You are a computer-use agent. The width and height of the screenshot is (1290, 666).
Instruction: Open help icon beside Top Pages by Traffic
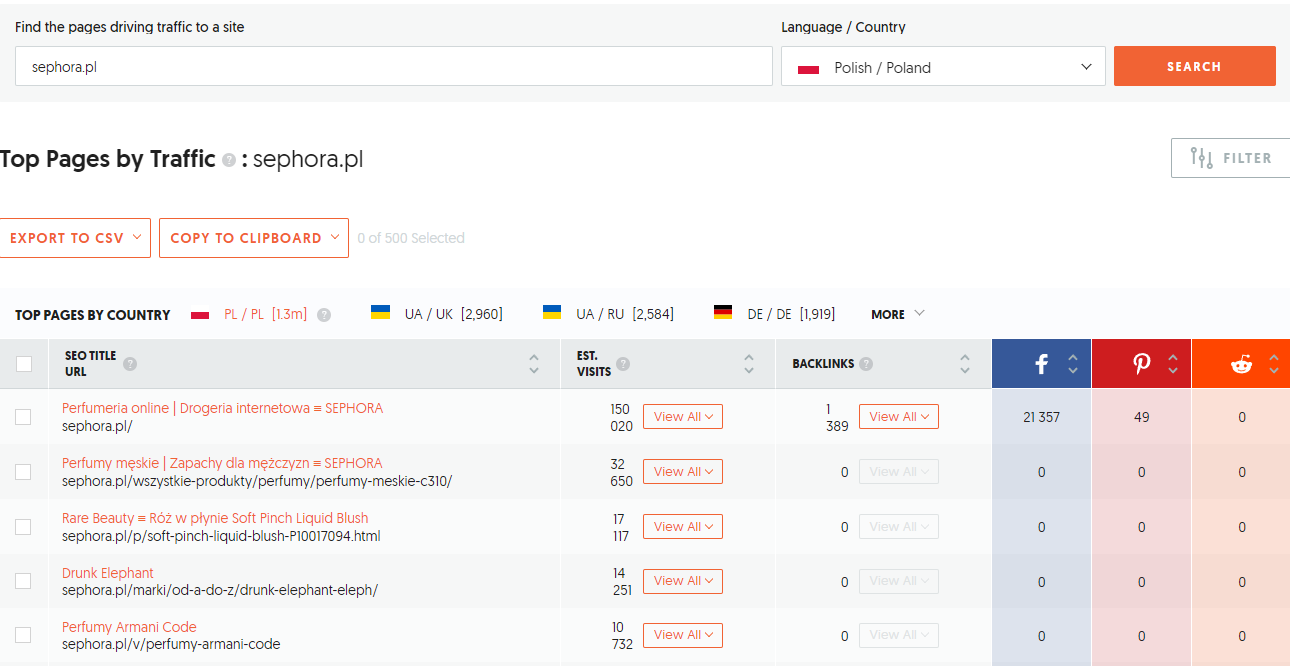point(229,160)
